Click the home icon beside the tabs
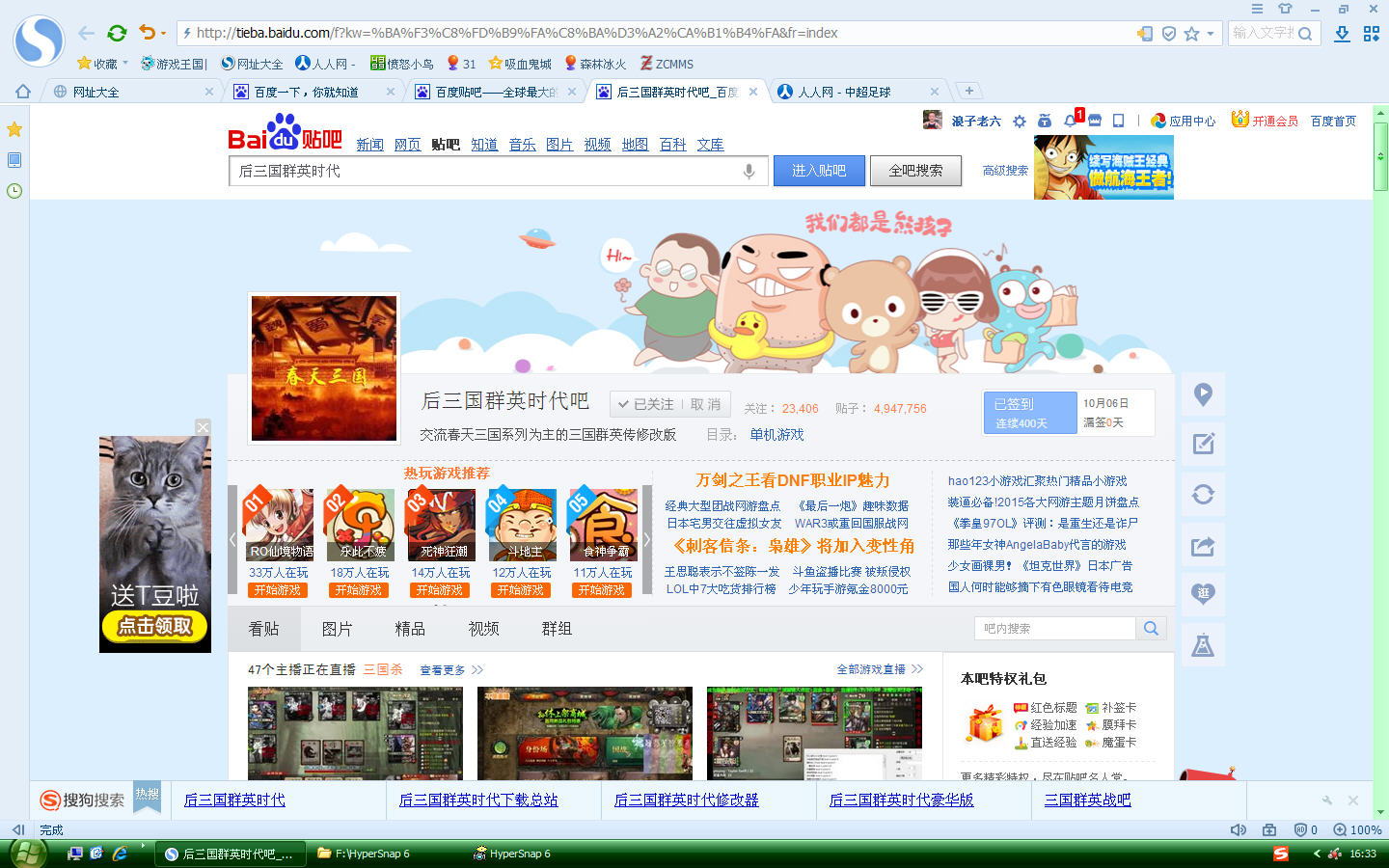 23,92
